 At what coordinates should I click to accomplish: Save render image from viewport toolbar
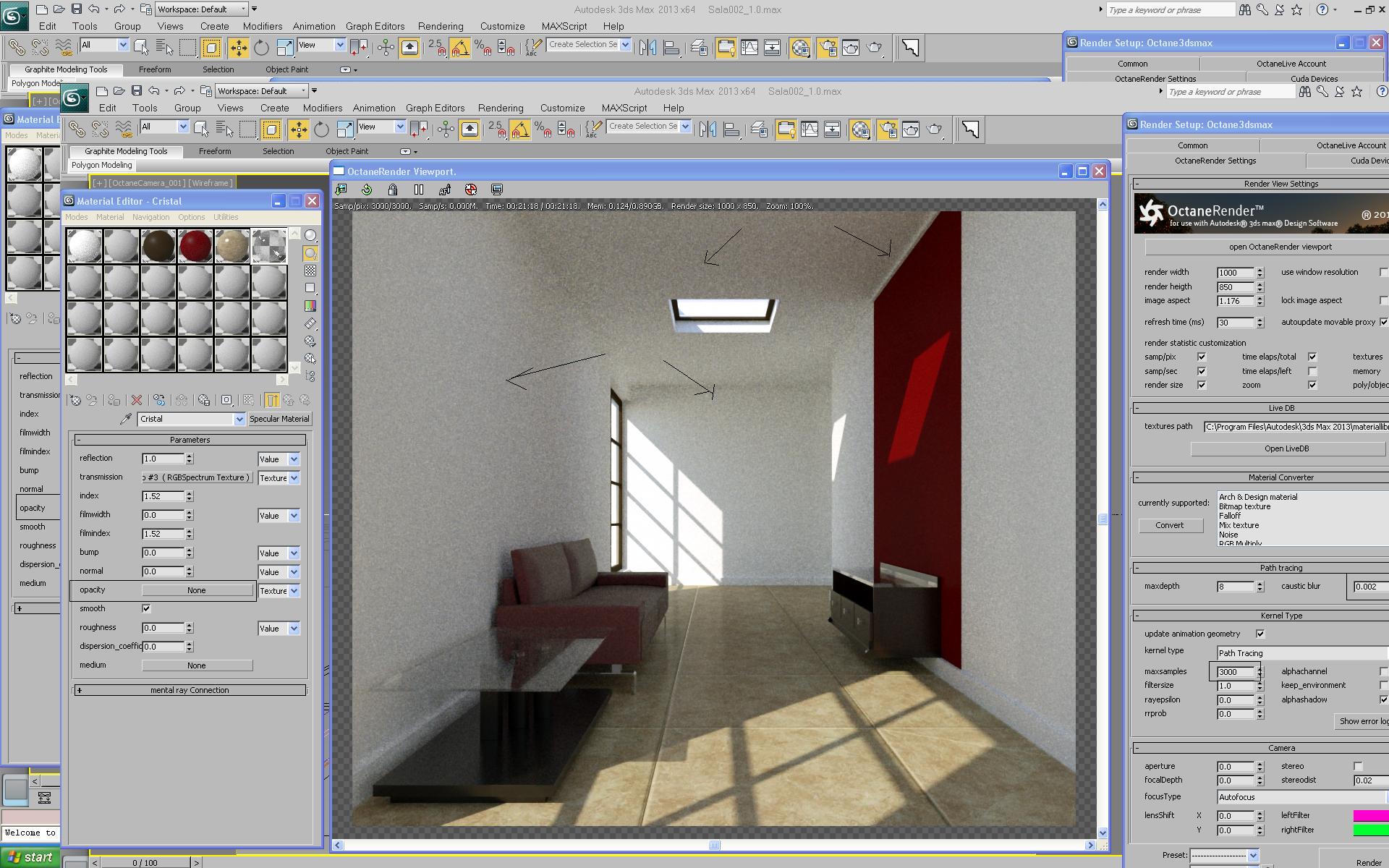tap(341, 190)
